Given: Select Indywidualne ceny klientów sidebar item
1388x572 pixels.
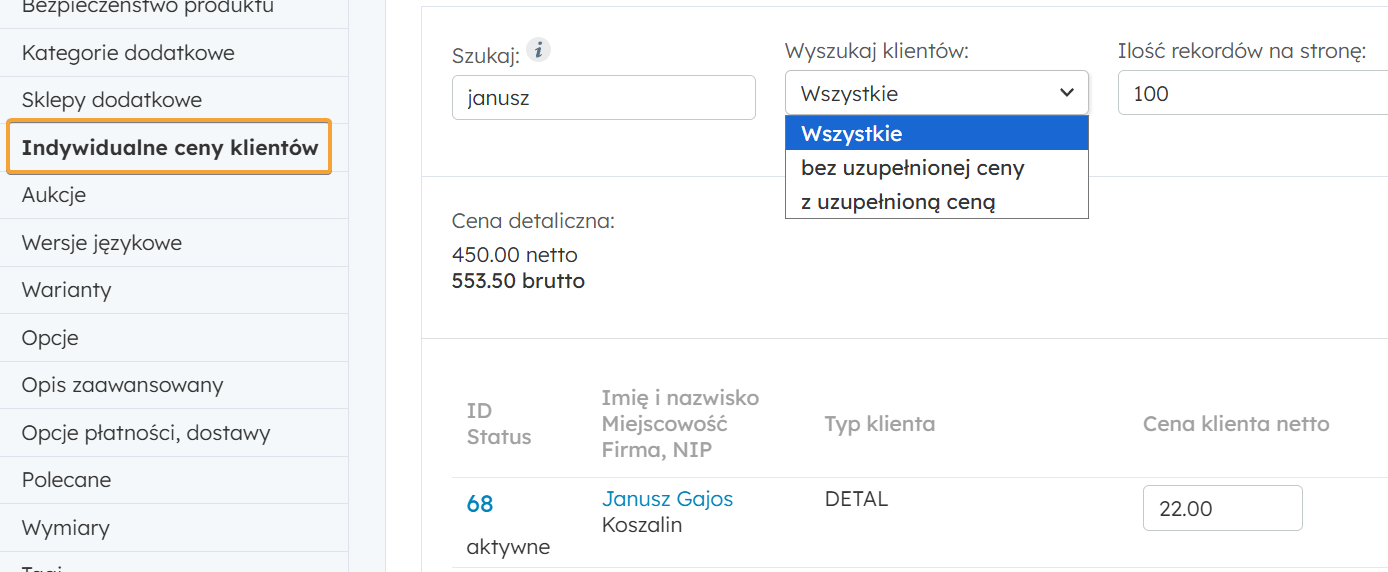Looking at the screenshot, I should (170, 148).
